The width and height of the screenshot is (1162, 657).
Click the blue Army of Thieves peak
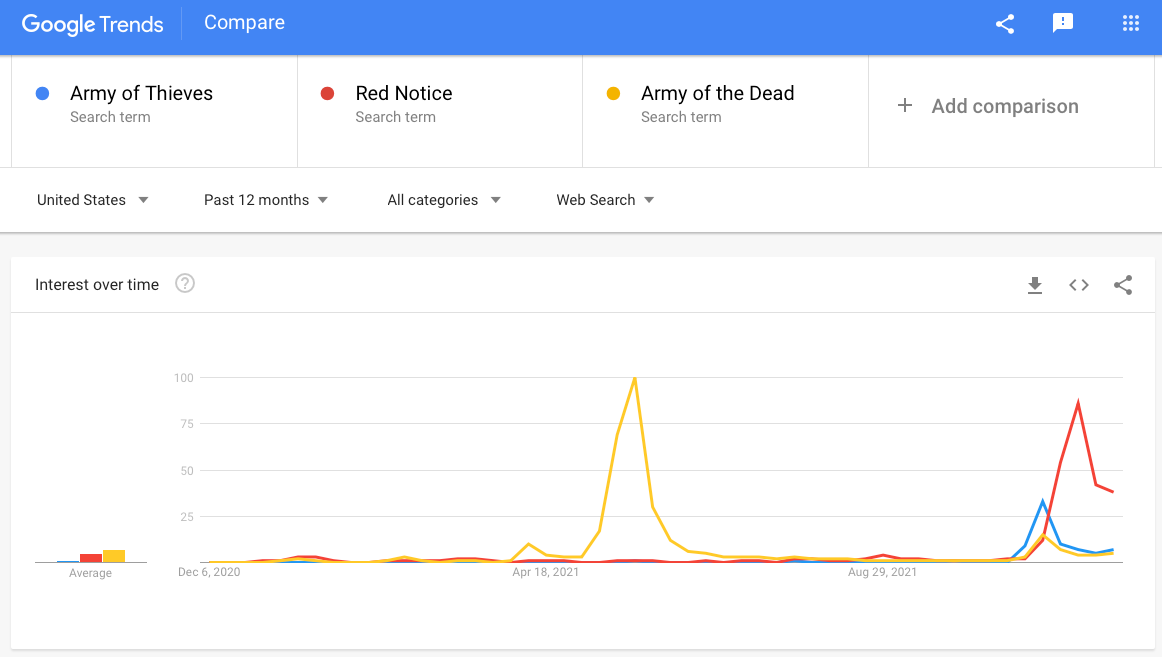point(1043,501)
